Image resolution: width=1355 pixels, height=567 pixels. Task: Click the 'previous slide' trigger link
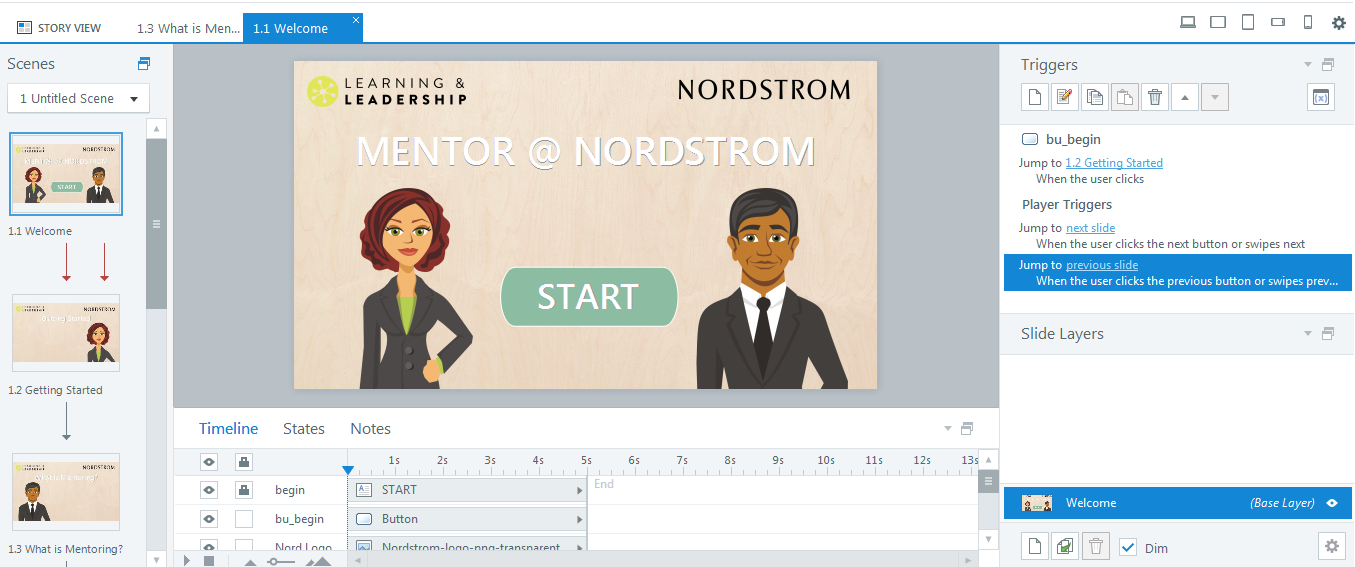coord(1102,265)
